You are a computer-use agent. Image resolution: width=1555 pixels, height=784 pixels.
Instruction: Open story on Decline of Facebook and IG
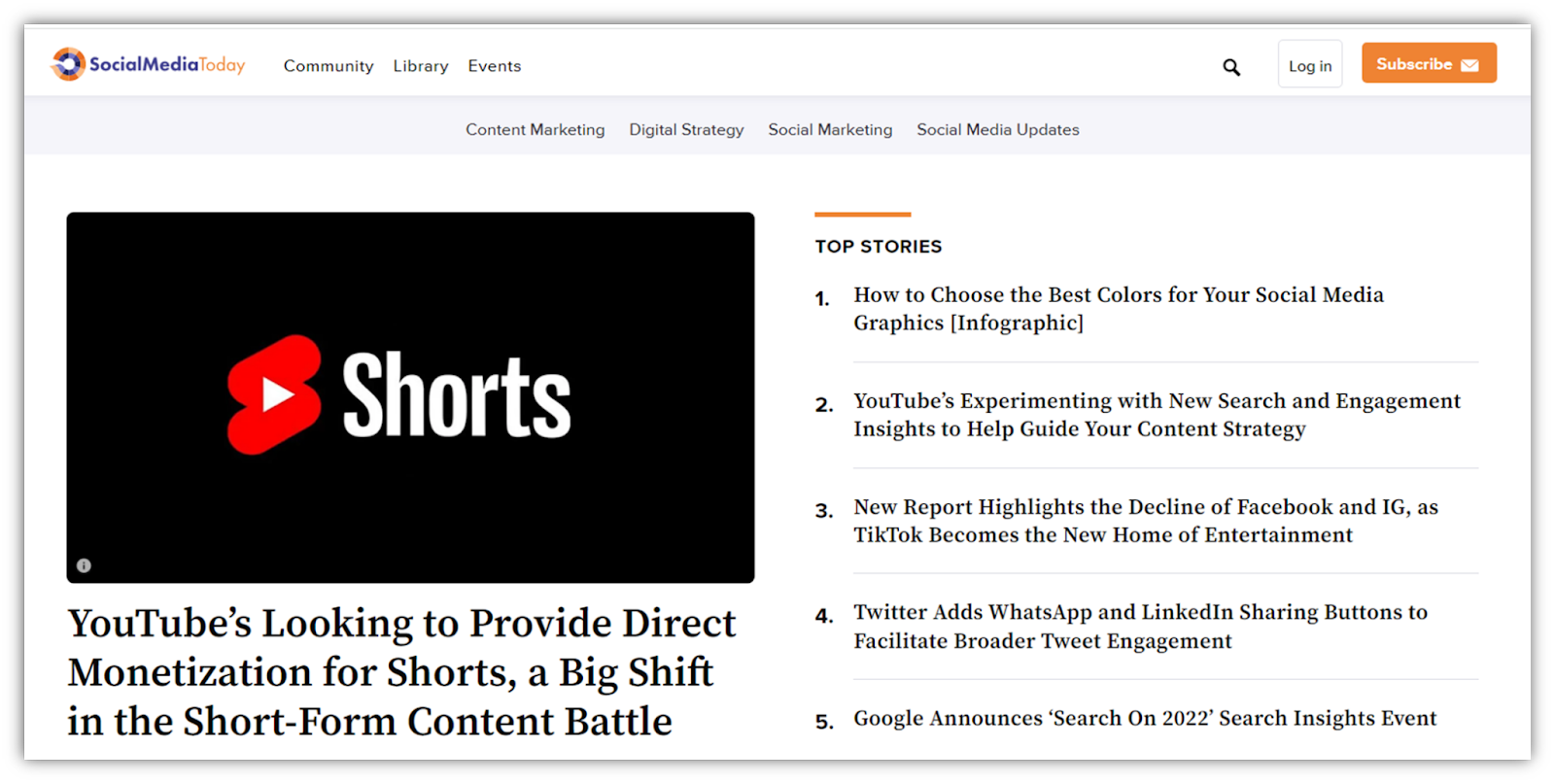click(1146, 521)
